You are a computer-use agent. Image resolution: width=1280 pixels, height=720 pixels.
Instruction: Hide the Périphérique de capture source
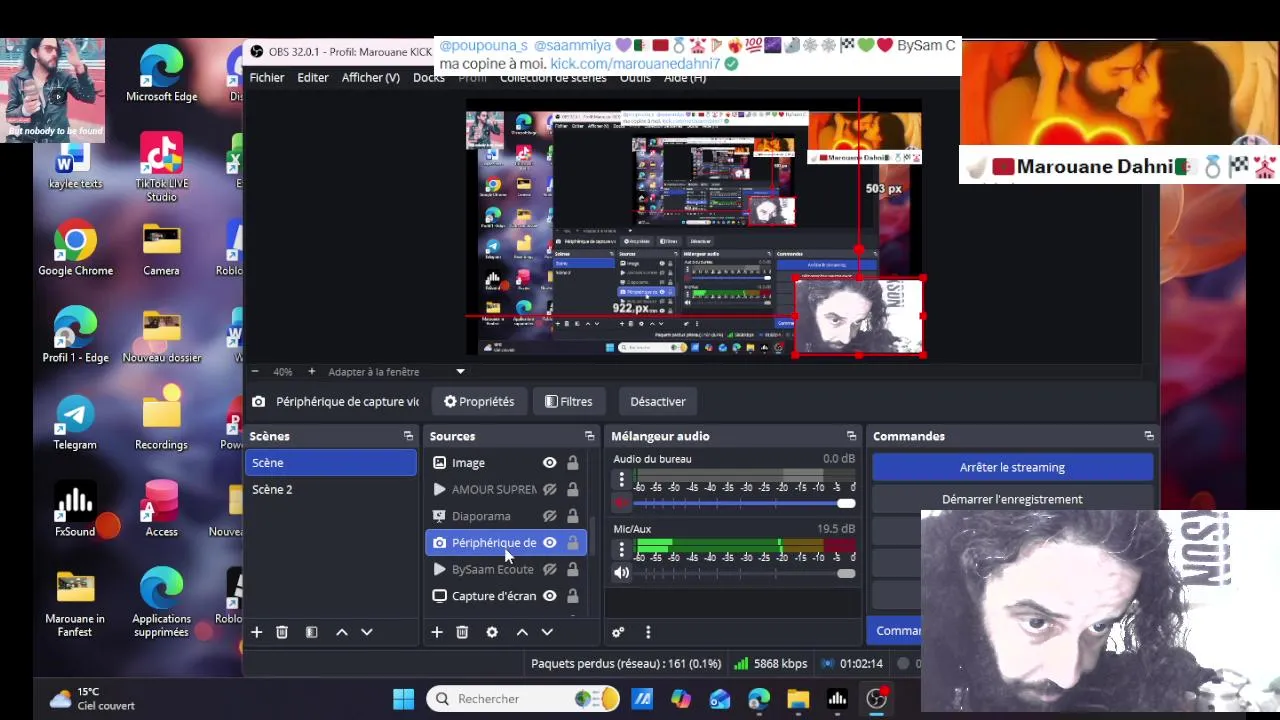tap(549, 542)
